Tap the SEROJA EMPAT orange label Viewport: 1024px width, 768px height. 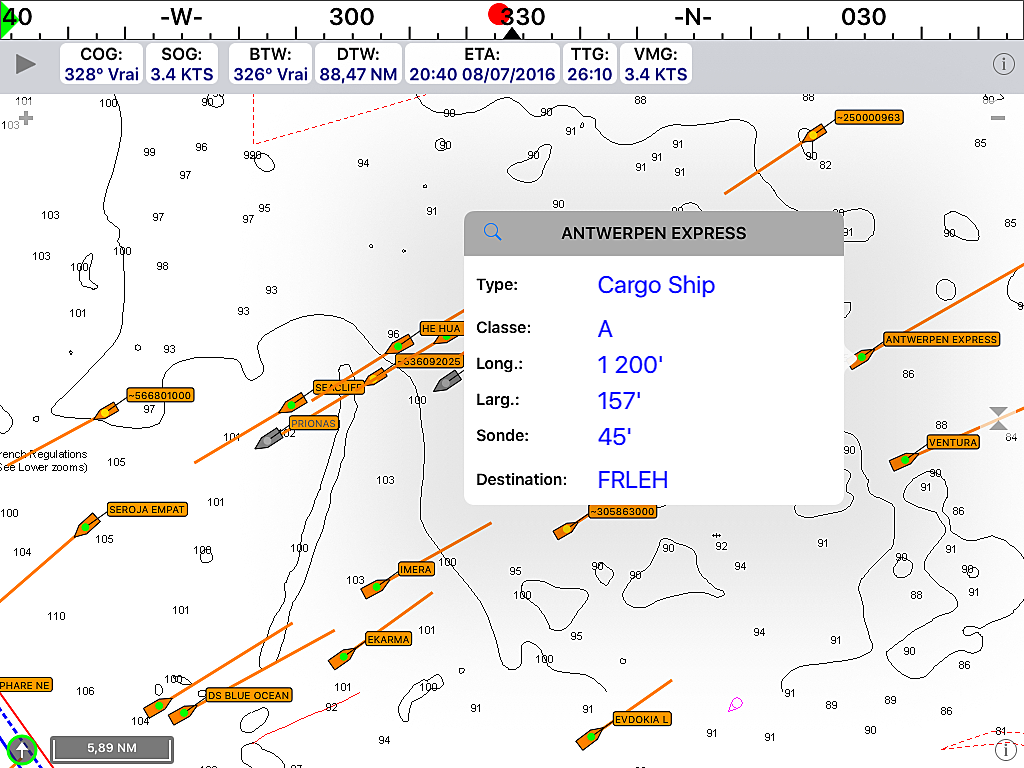(x=147, y=509)
